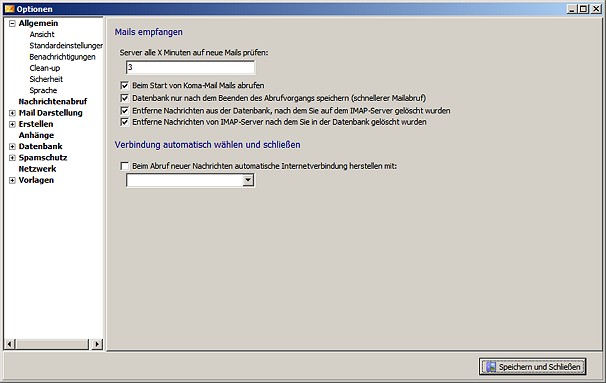Close the Optionen window
Screen dimensions: 606x383
pyautogui.click(x=596, y=9)
